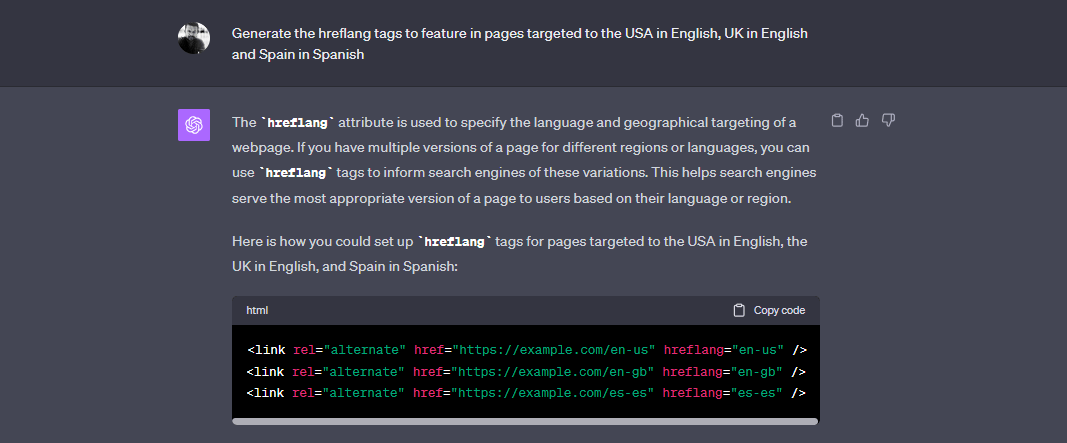Click the en-gb link tag line

(526, 372)
